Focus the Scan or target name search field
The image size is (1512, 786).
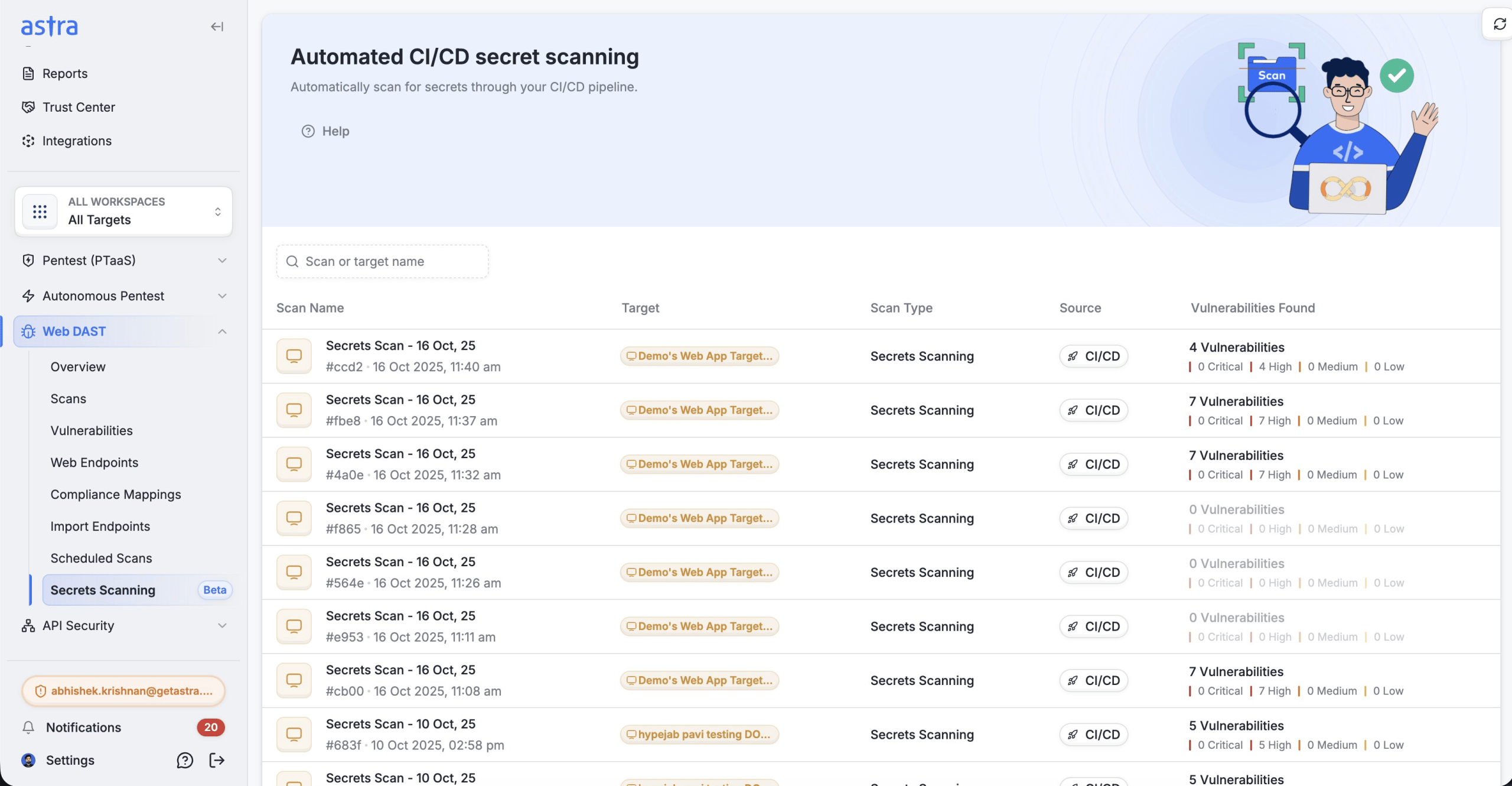[x=383, y=262]
